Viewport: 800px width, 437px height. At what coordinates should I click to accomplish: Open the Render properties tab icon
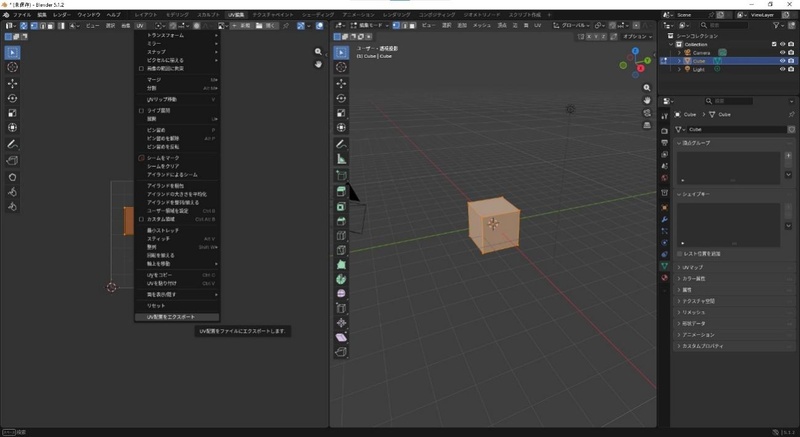[664, 131]
